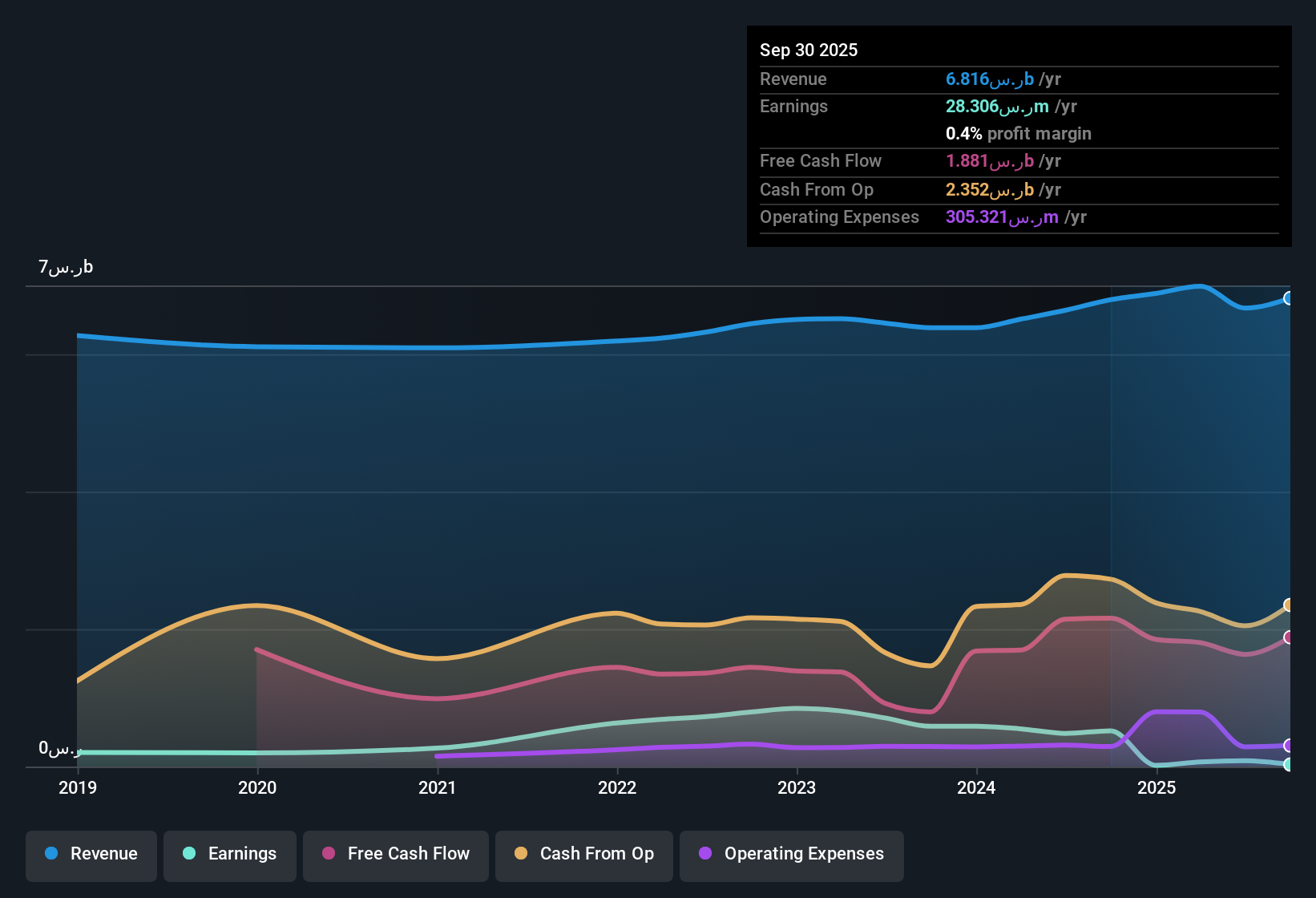Select the 2019 axis label

click(77, 788)
